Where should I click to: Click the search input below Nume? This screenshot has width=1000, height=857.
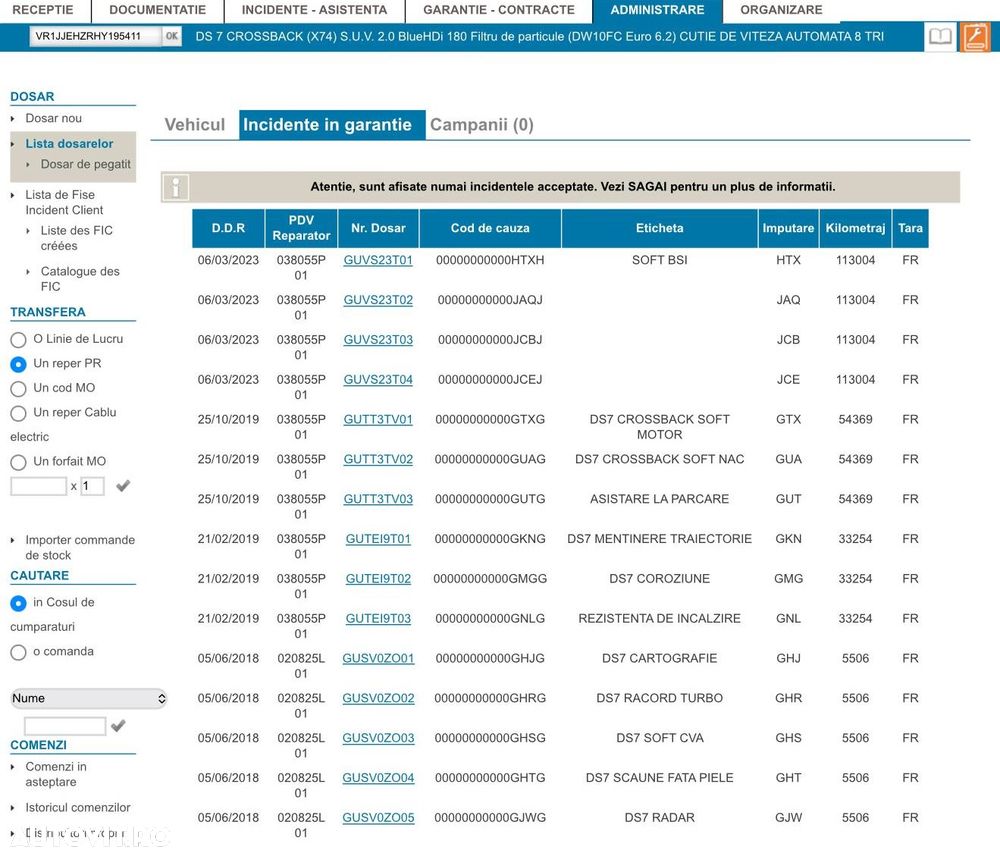click(x=65, y=726)
